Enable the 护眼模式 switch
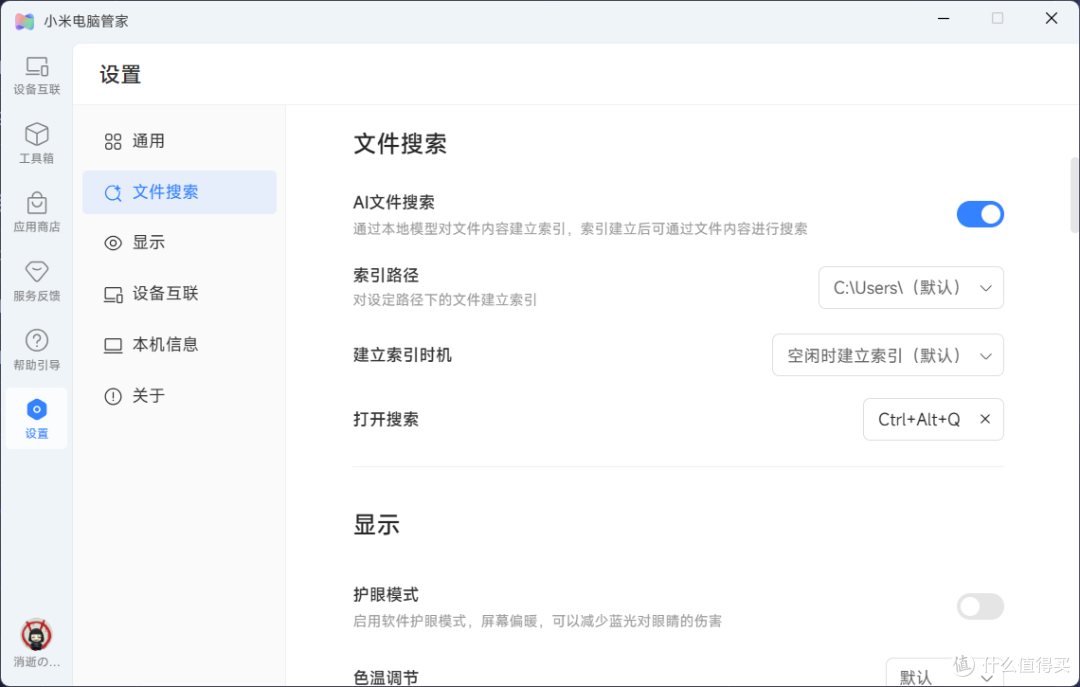 pos(979,606)
